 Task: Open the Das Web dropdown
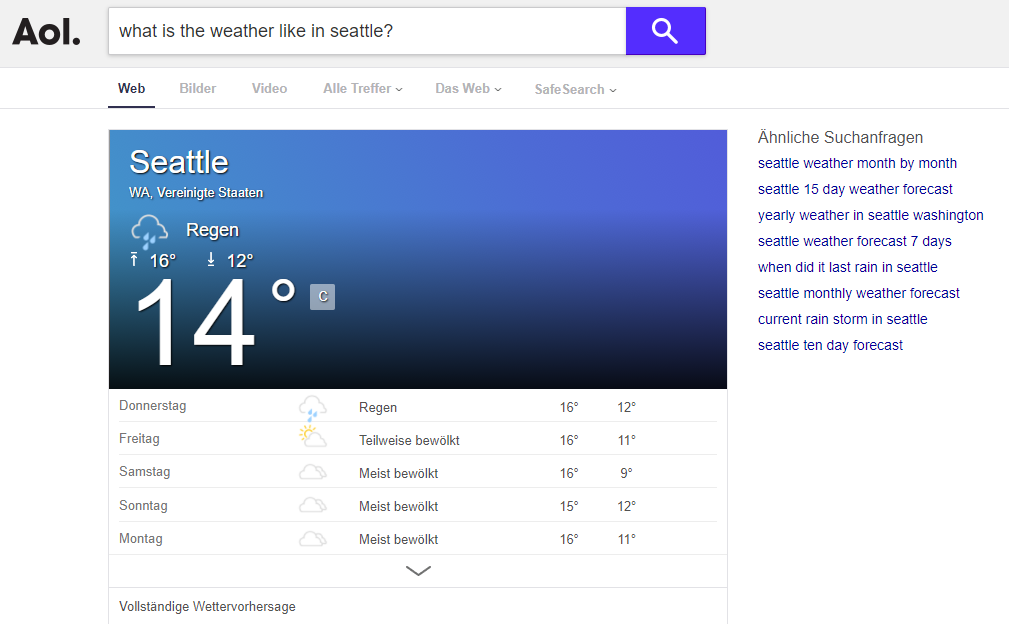(x=467, y=89)
